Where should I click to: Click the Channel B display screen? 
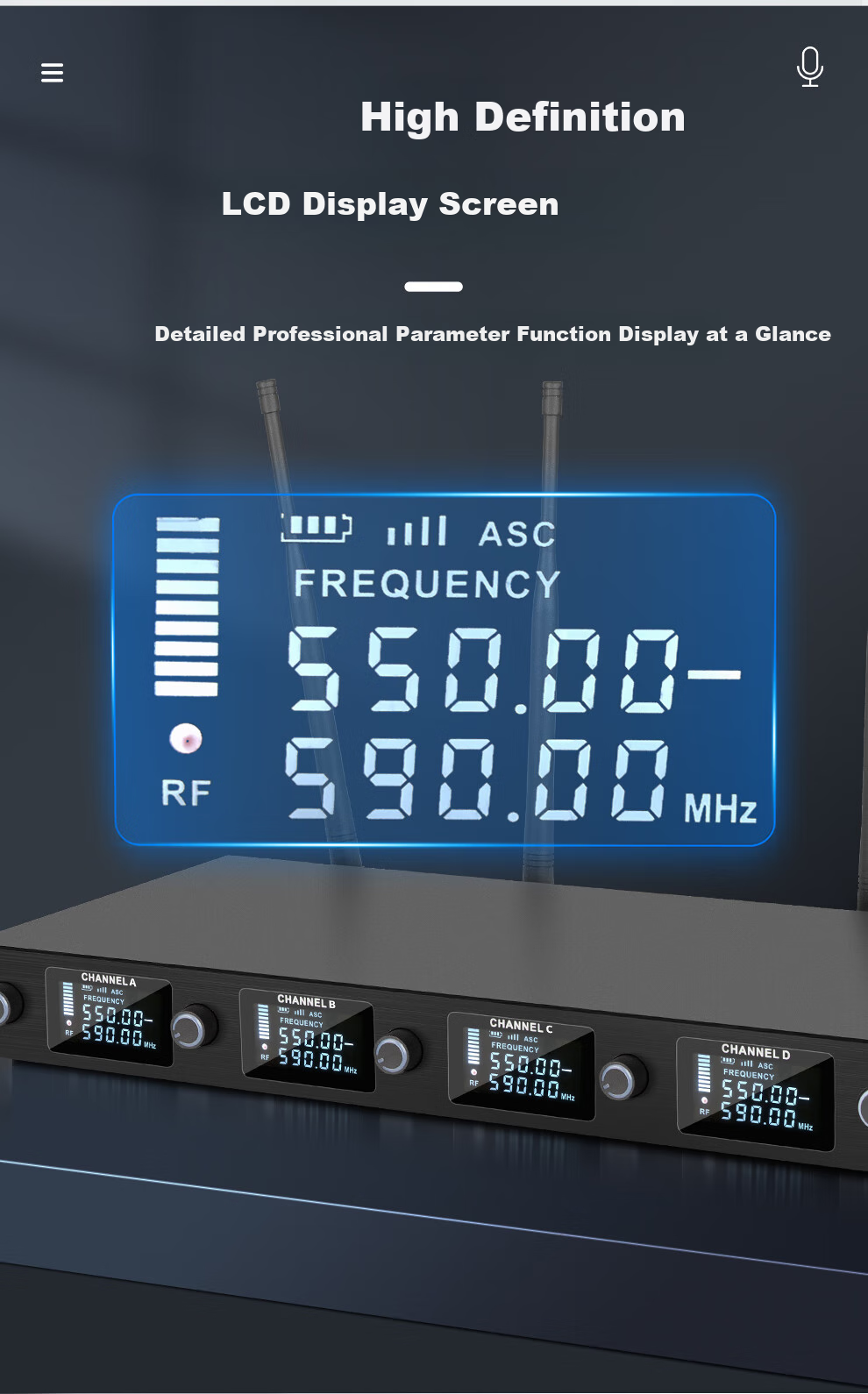[307, 1040]
